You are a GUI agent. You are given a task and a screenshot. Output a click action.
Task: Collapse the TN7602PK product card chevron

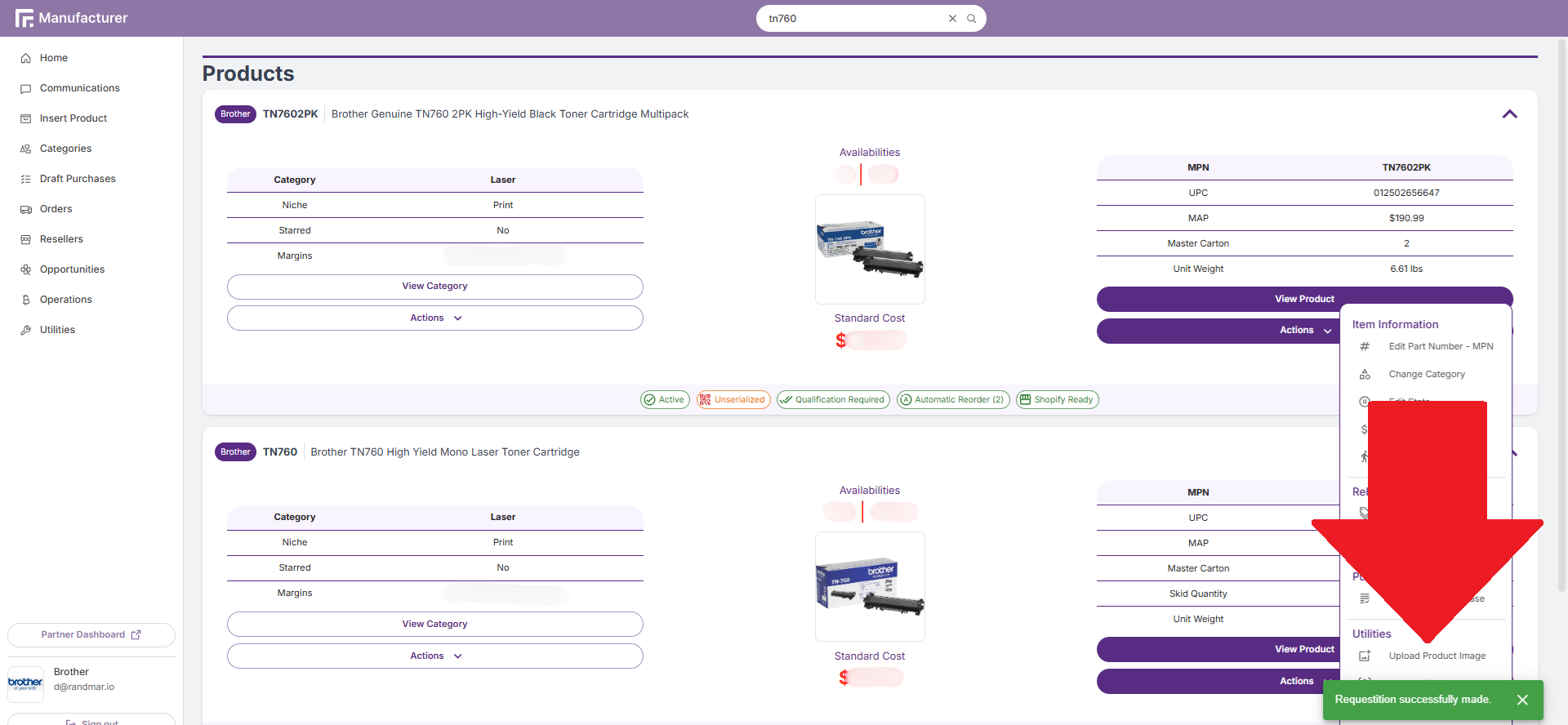click(x=1510, y=114)
